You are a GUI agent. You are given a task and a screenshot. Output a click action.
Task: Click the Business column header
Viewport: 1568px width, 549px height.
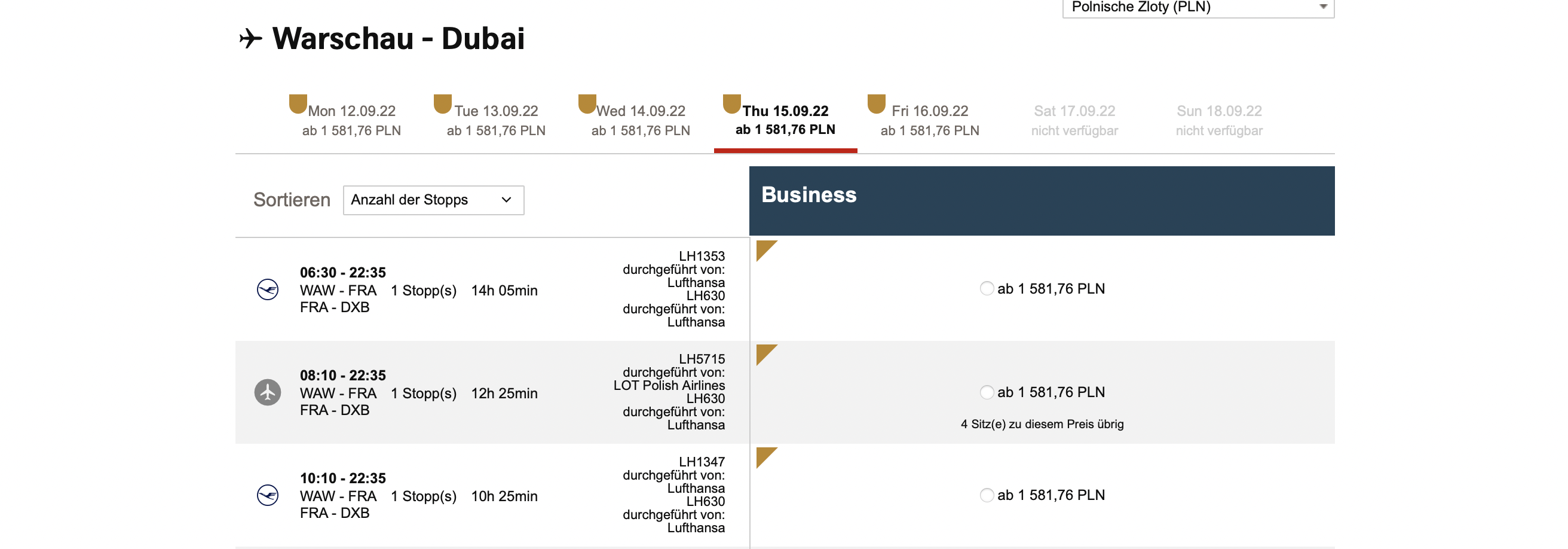point(1041,200)
